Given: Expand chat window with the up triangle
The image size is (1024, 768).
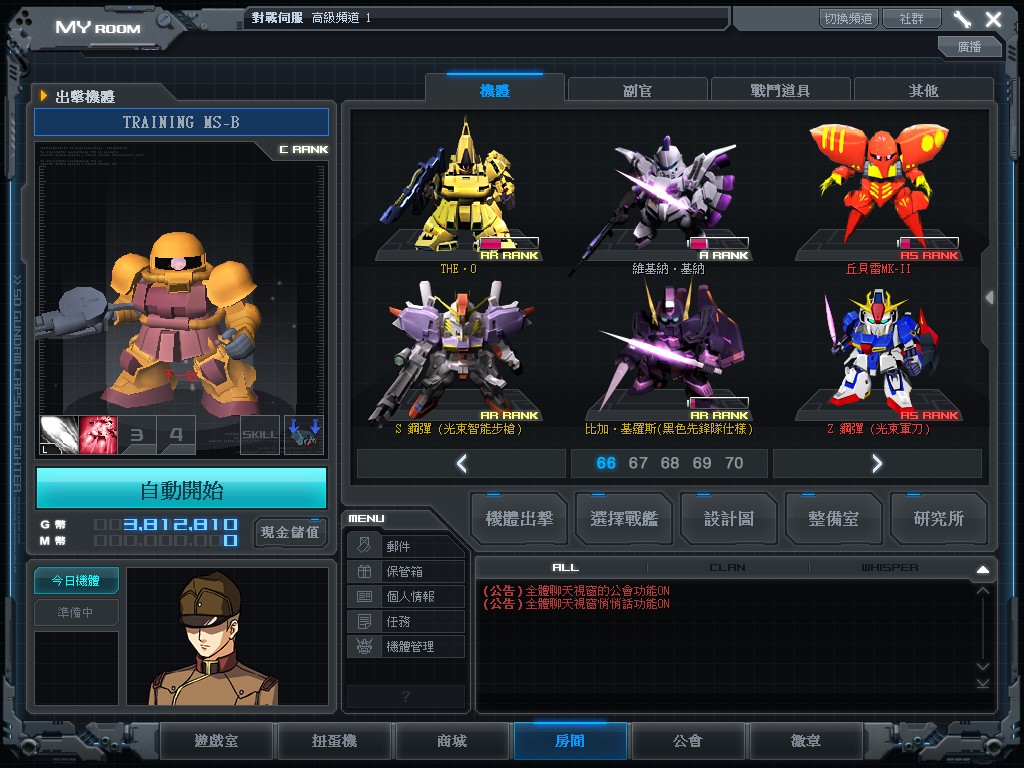Looking at the screenshot, I should pyautogui.click(x=983, y=569).
